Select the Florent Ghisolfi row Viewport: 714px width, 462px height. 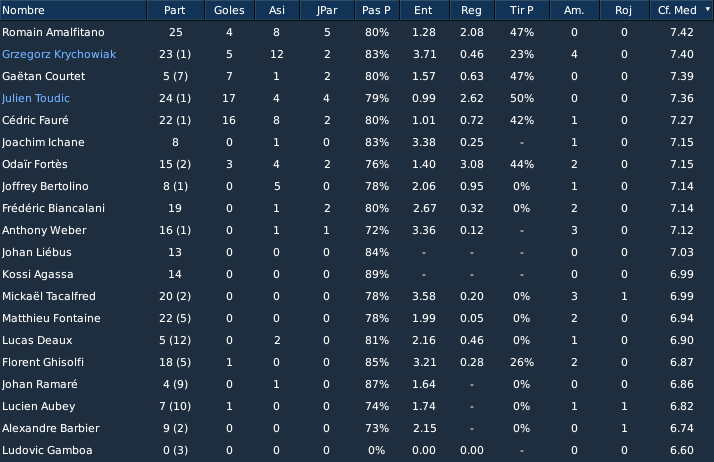357,362
